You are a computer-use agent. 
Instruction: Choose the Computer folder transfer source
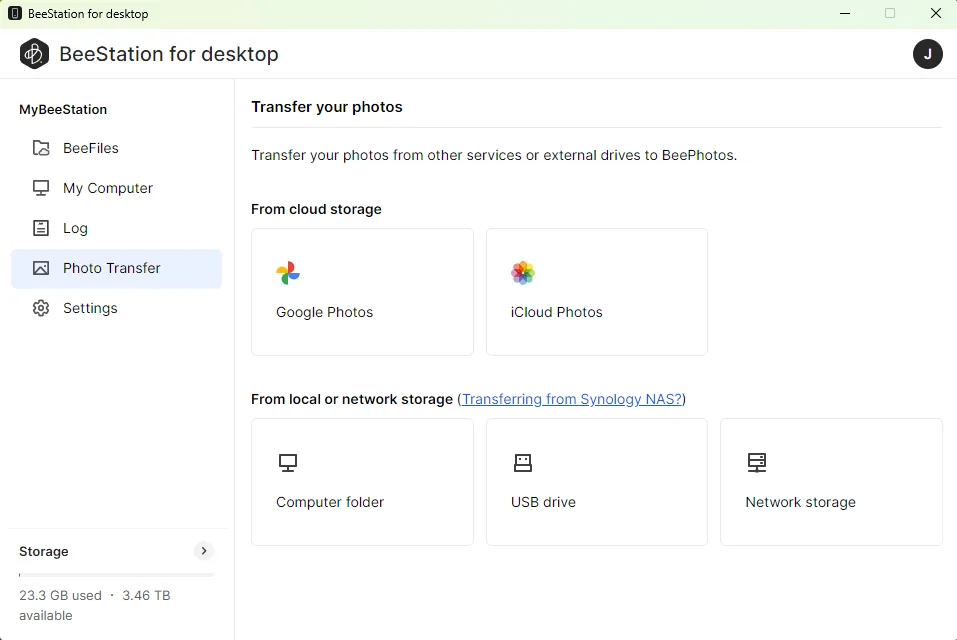(x=362, y=481)
